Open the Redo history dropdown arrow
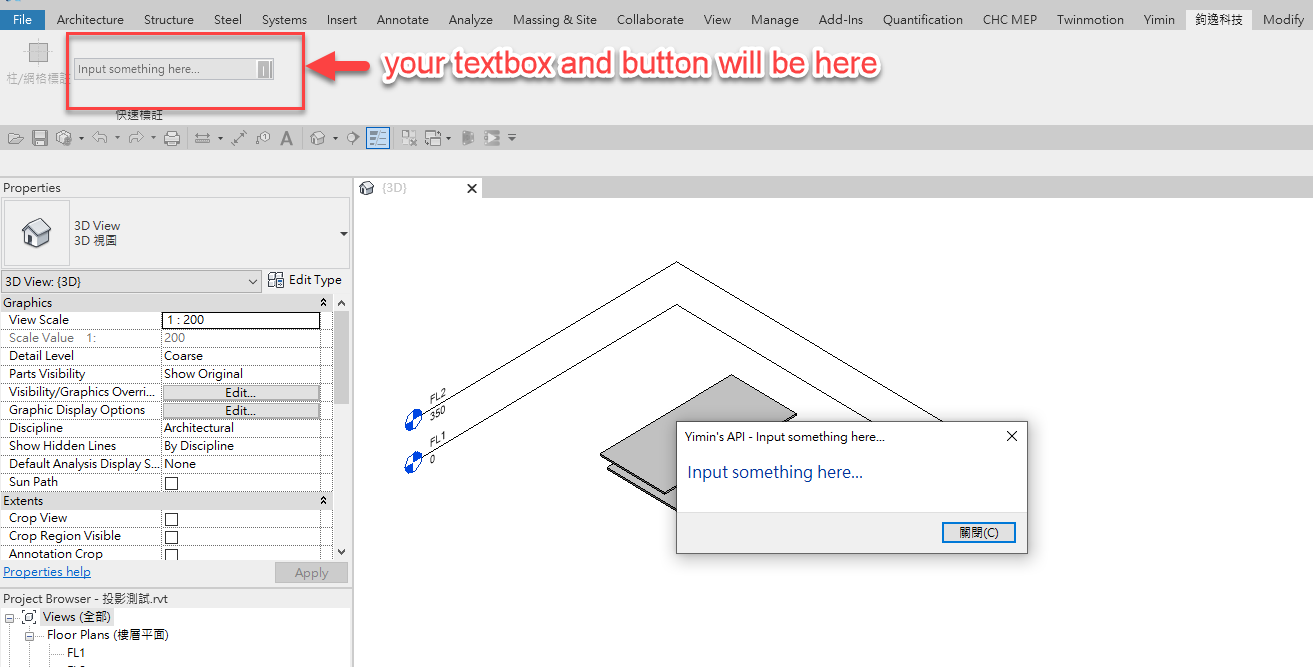The image size is (1313, 667). click(153, 138)
